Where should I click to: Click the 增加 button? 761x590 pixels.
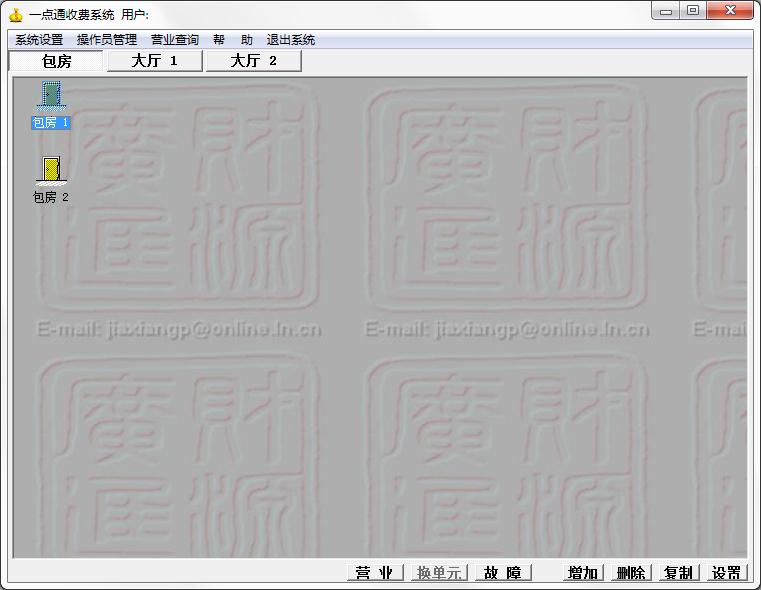point(583,573)
